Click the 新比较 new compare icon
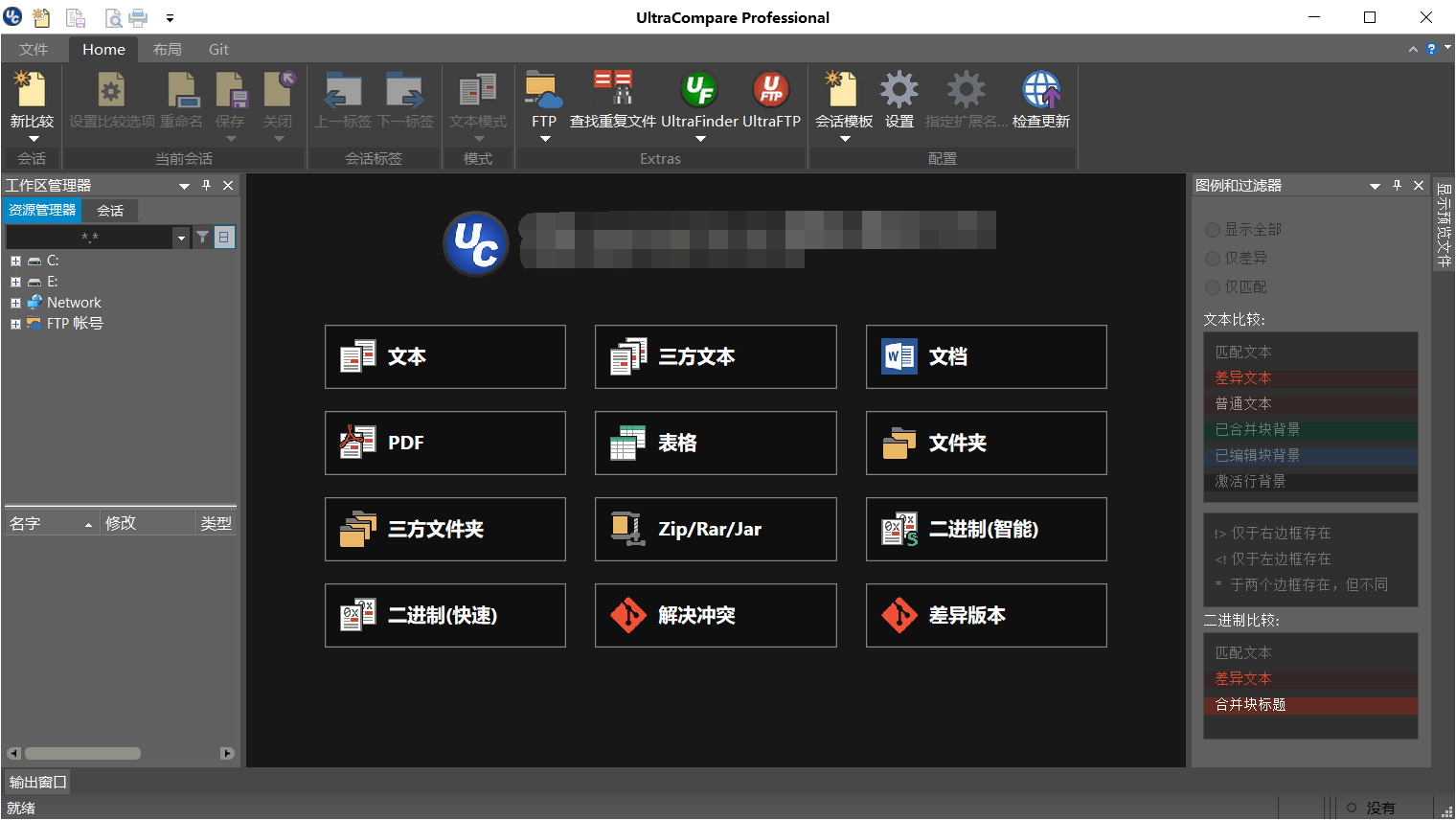 coord(31,90)
